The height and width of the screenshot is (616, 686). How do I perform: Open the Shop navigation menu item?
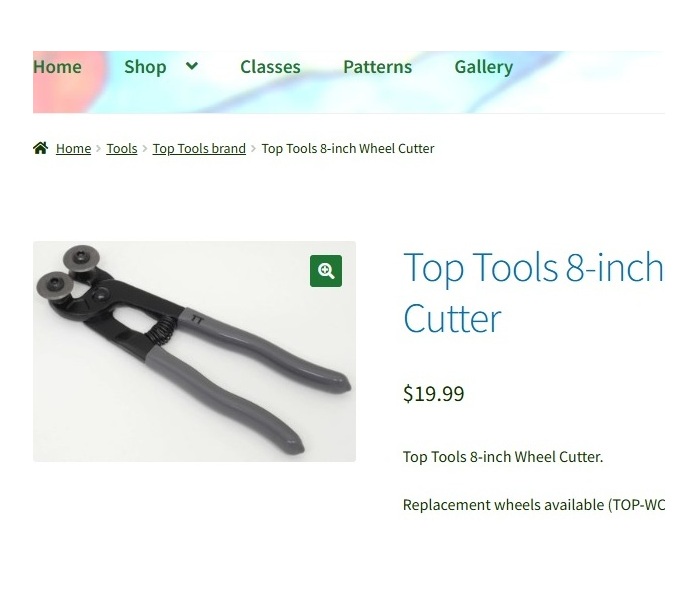click(145, 67)
